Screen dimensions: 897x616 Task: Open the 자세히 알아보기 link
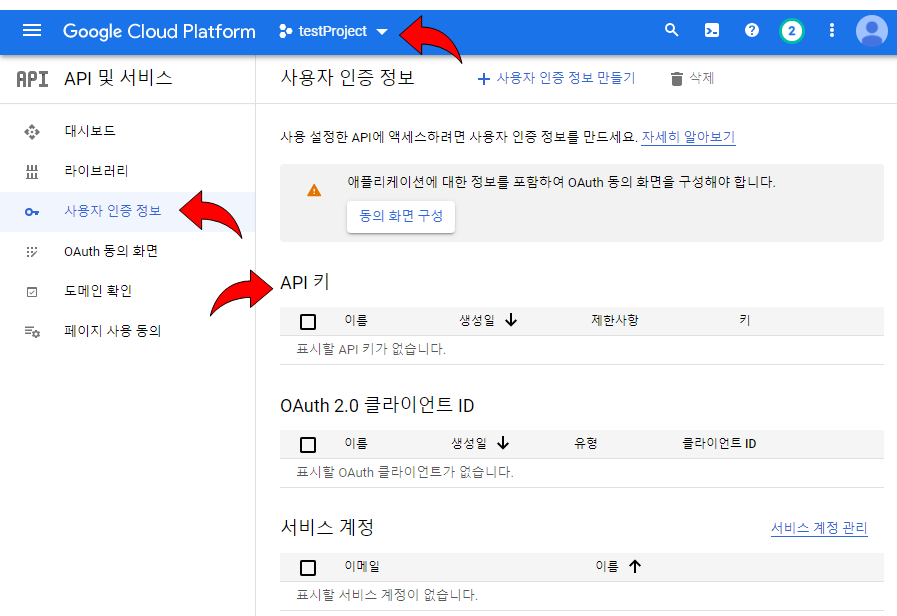(688, 137)
